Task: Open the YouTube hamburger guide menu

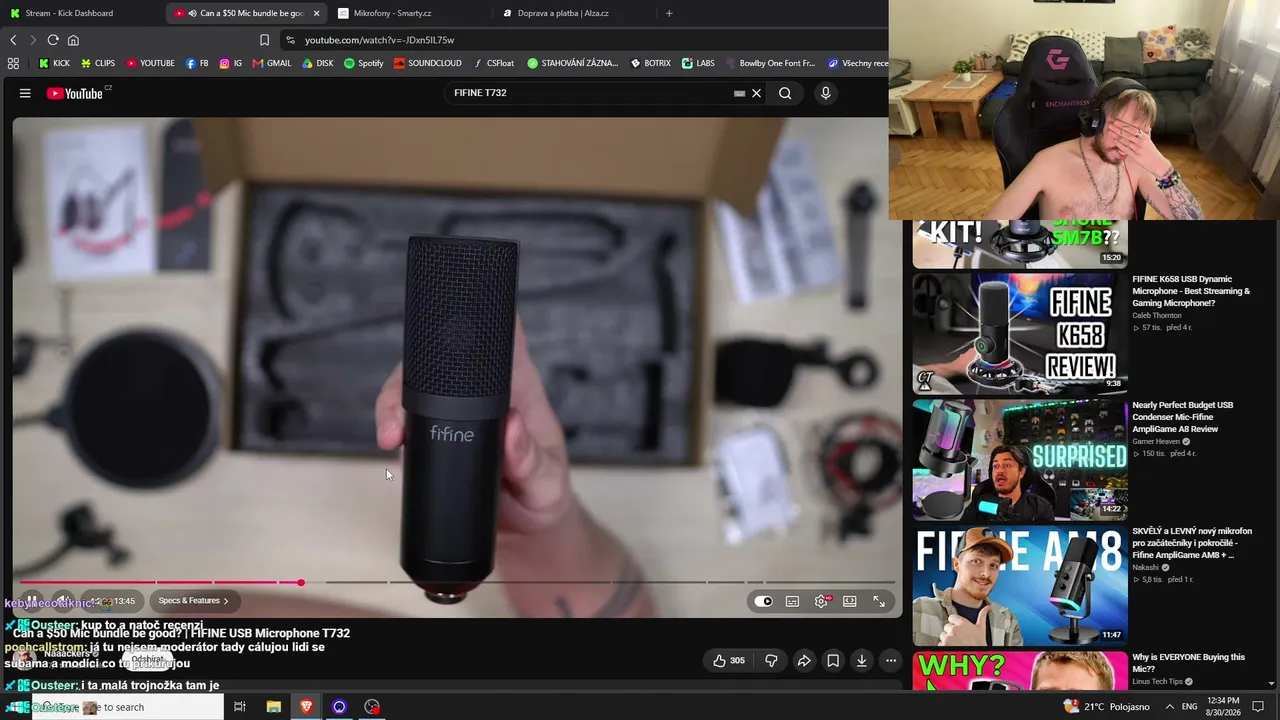Action: [x=25, y=93]
